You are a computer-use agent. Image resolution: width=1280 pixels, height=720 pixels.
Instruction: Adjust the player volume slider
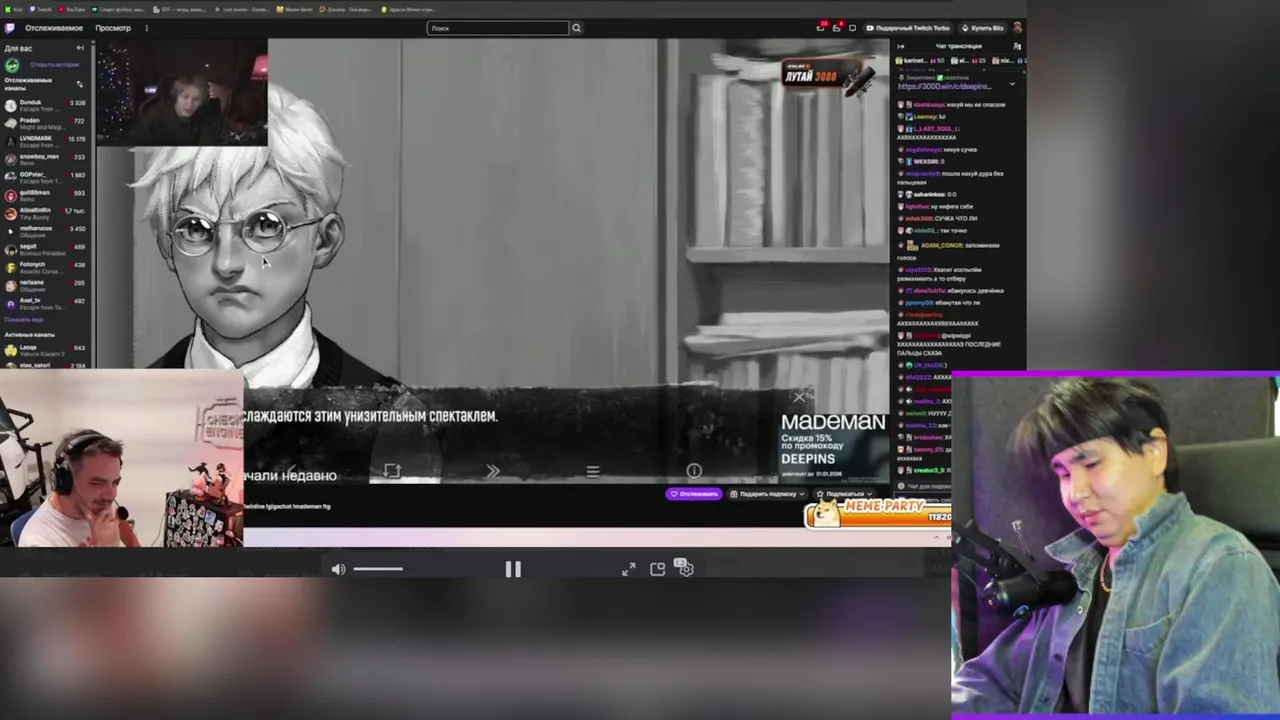click(x=378, y=569)
